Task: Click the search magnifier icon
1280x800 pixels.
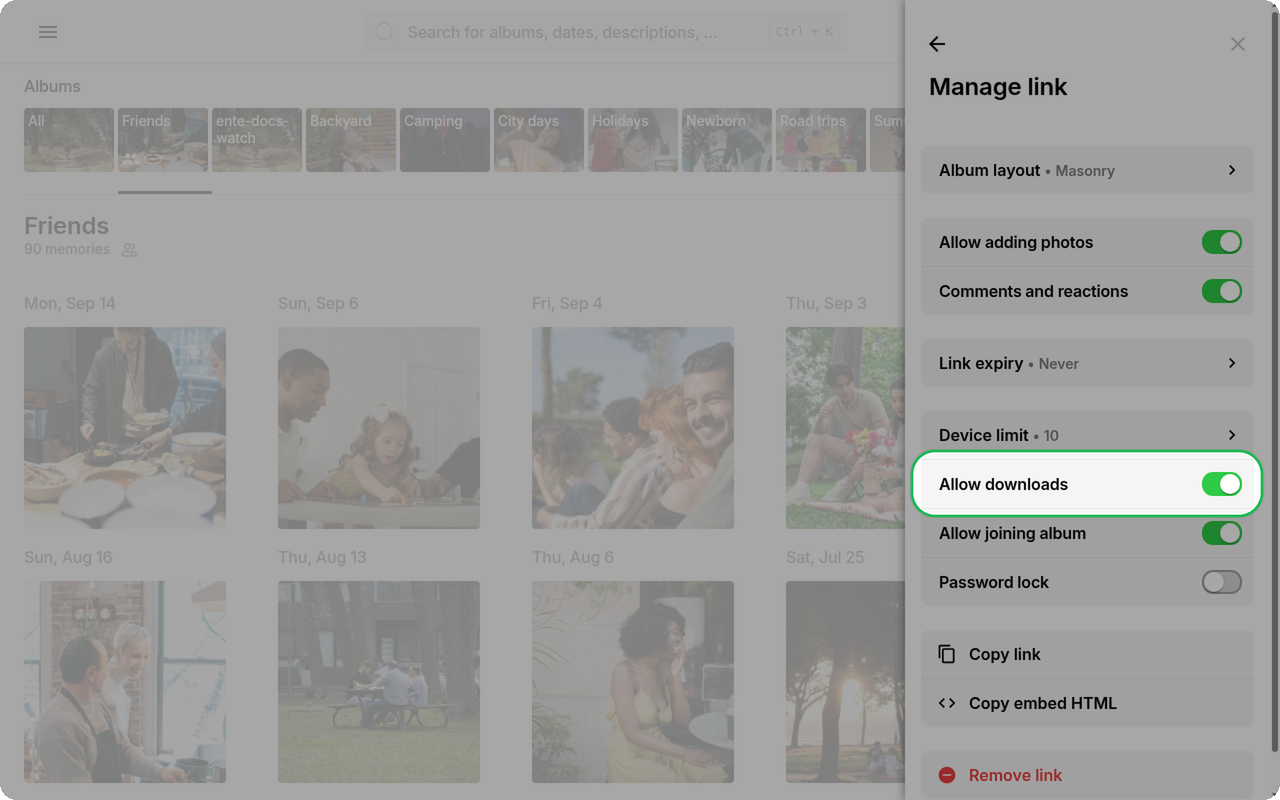Action: [x=385, y=33]
